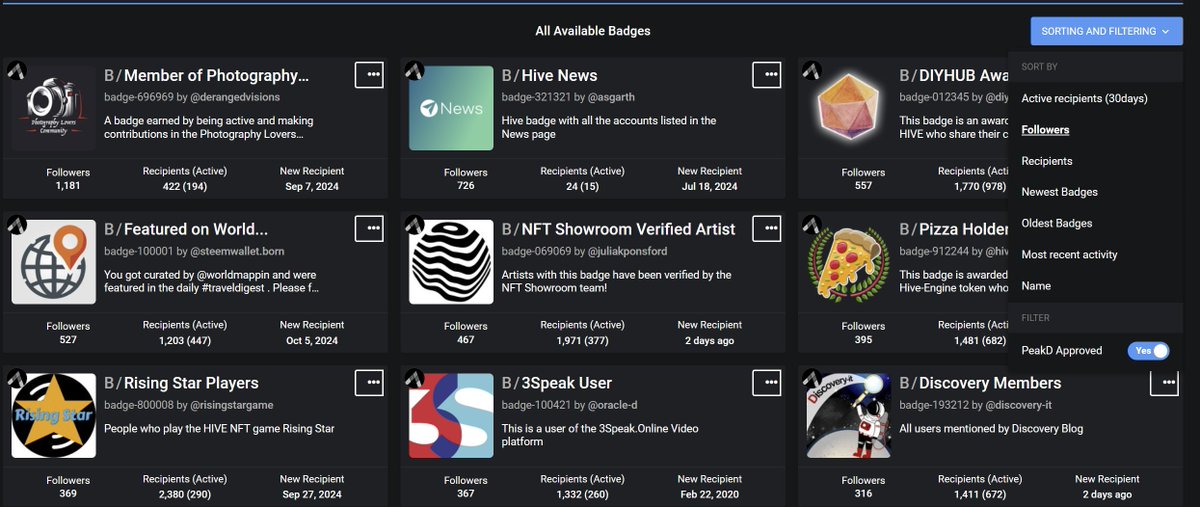Open options menu for Member of Photography badge
The height and width of the screenshot is (507, 1200).
point(369,75)
